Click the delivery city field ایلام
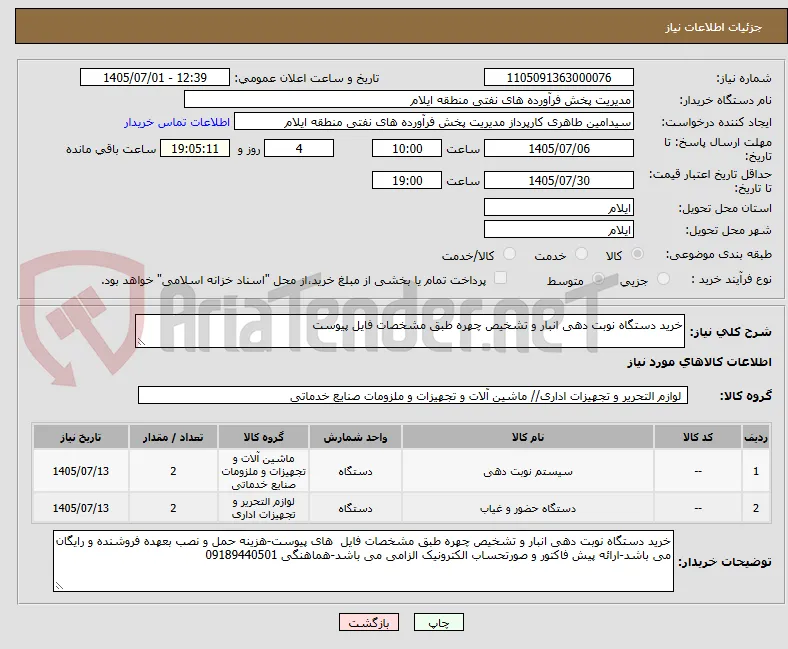This screenshot has width=788, height=649. point(558,229)
